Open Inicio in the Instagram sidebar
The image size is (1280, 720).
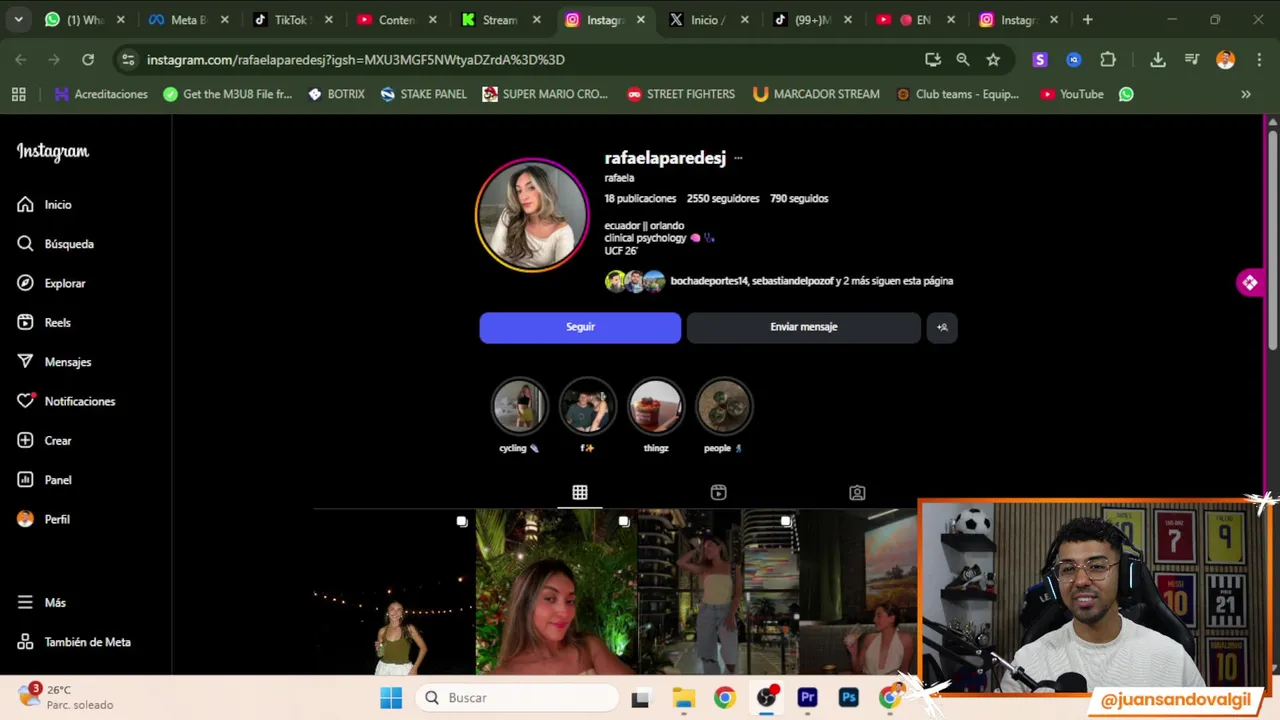pyautogui.click(x=44, y=204)
